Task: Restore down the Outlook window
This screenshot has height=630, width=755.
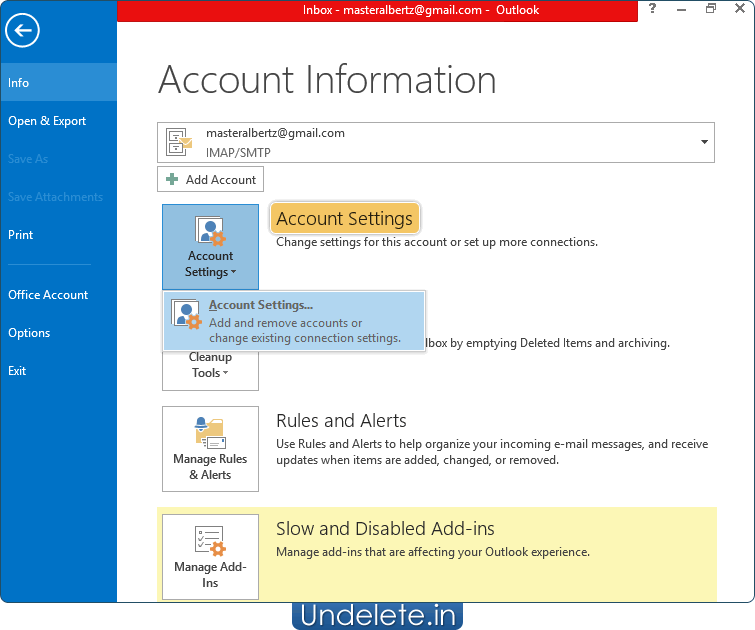Action: point(711,8)
